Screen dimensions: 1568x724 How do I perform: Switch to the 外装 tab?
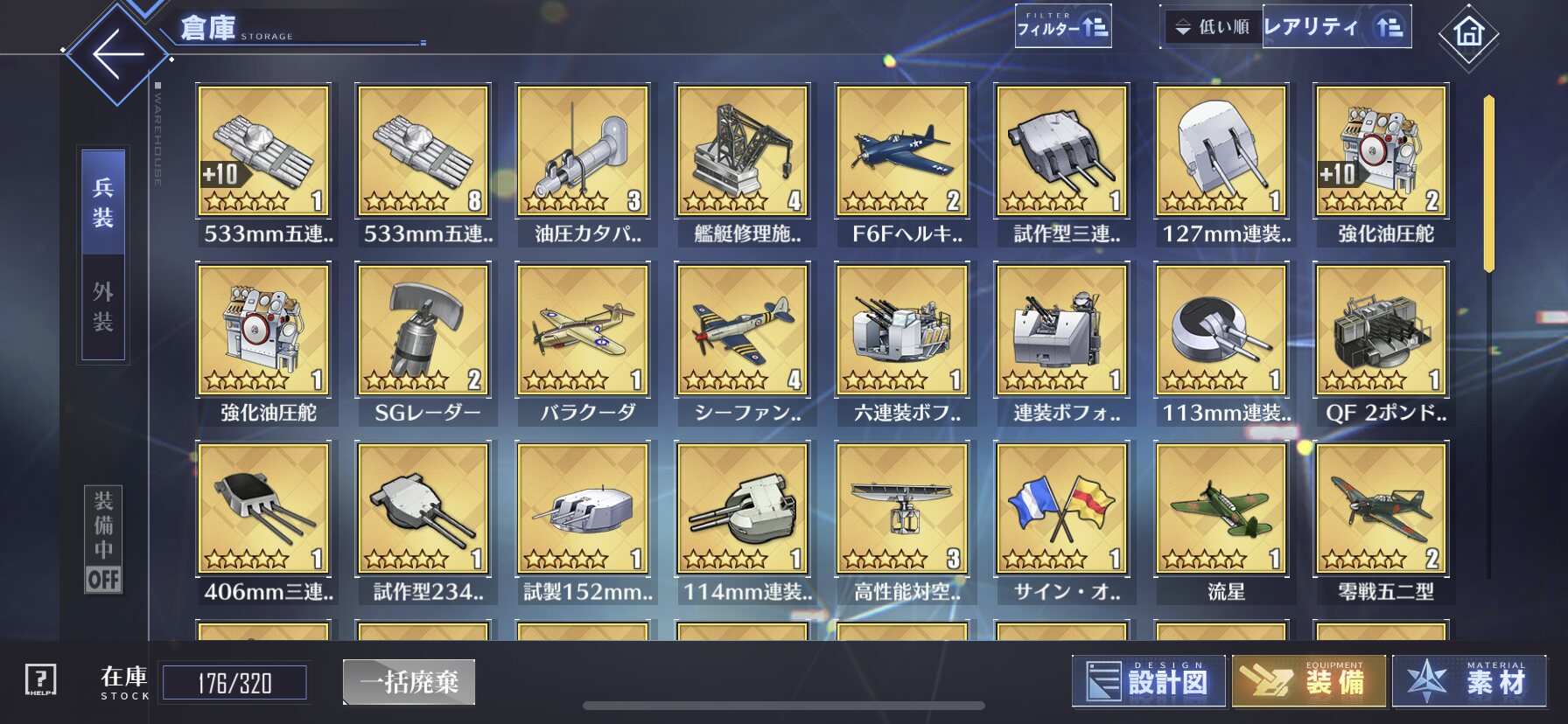(x=103, y=307)
